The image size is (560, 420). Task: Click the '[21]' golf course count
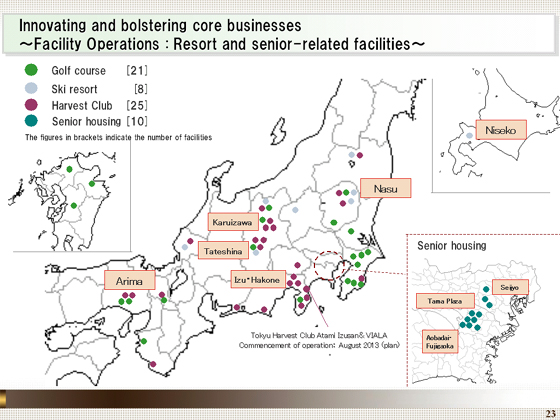[x=137, y=70]
